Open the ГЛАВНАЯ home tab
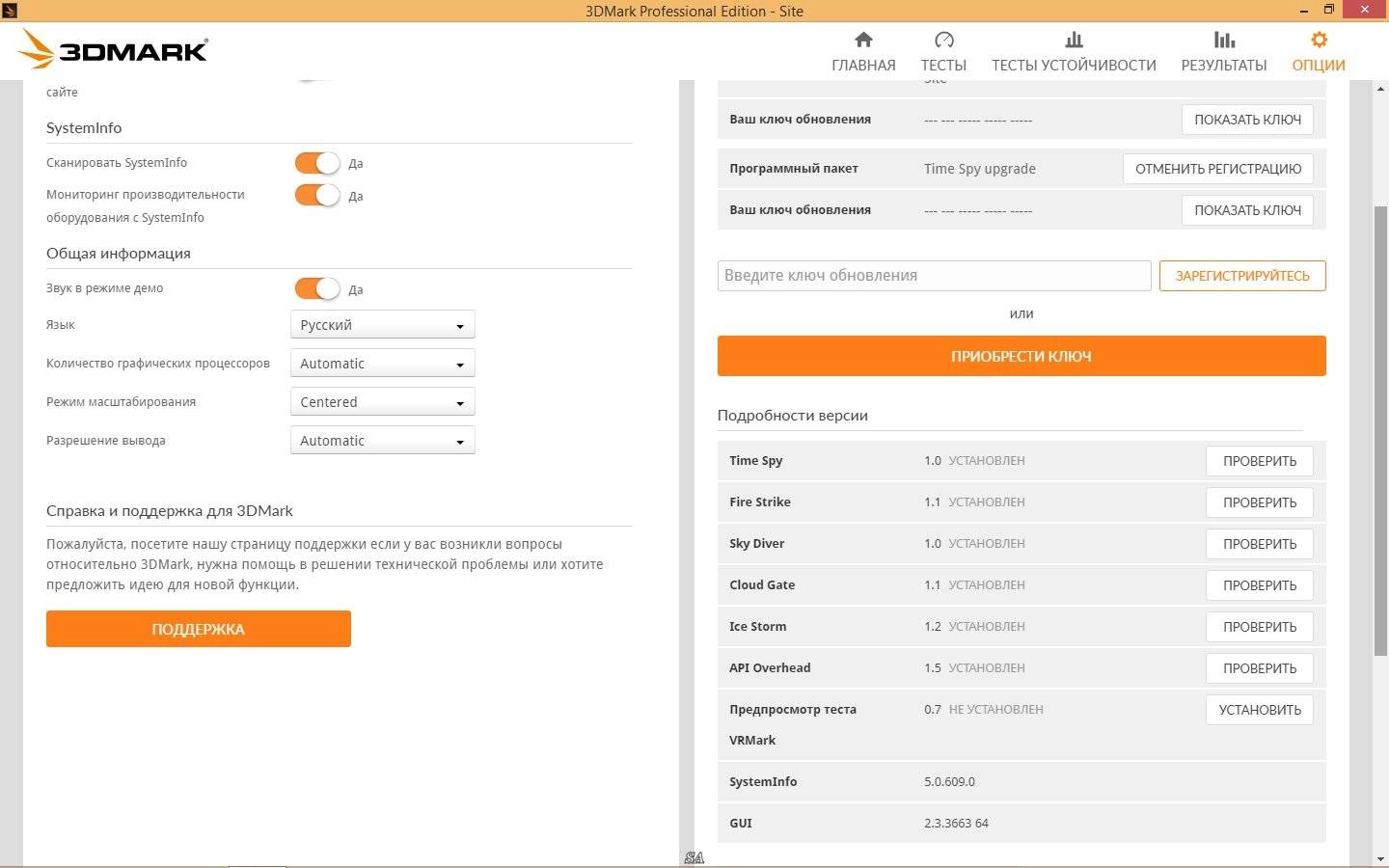This screenshot has width=1389, height=868. point(863,52)
